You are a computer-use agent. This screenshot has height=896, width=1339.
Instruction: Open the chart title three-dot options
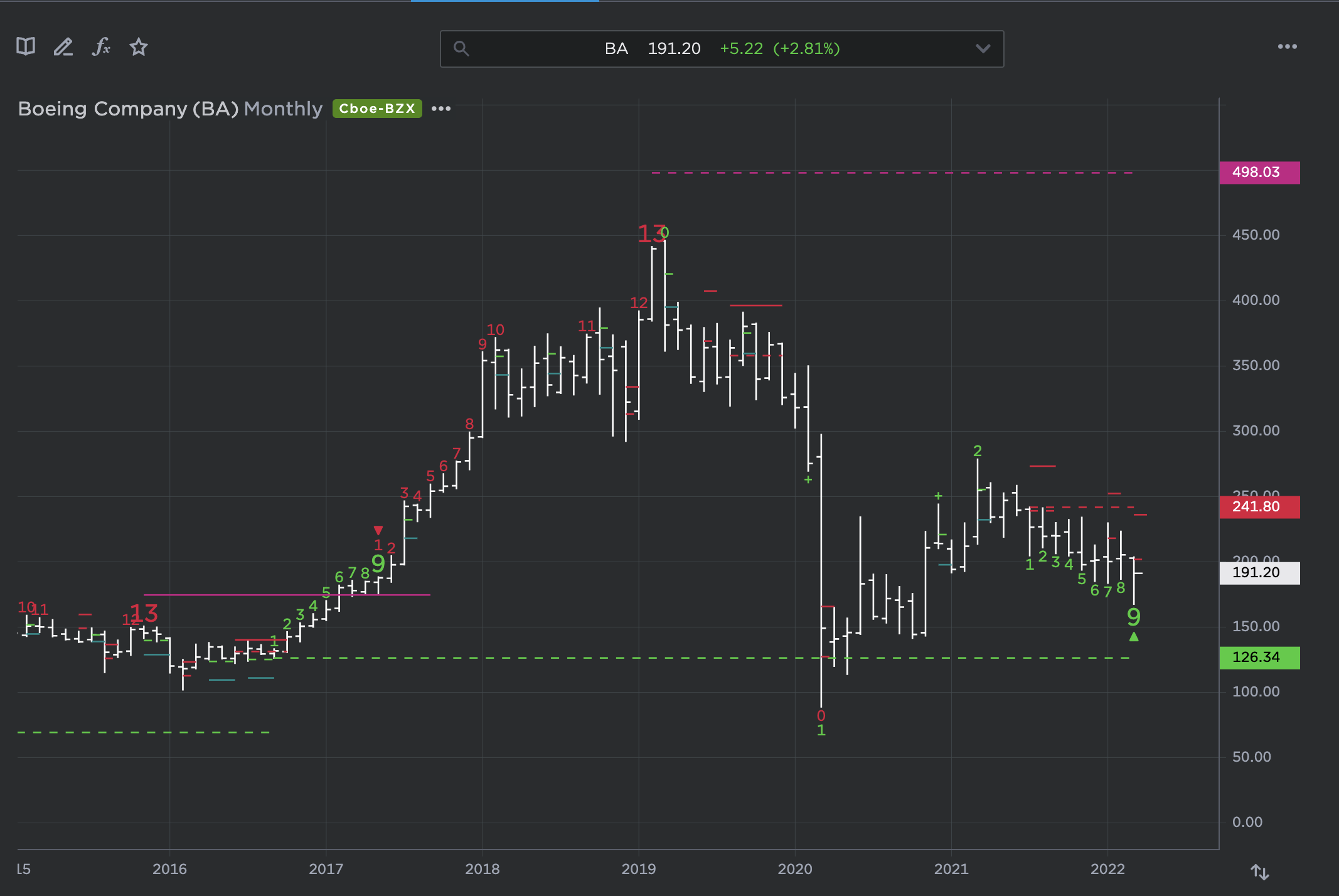(x=441, y=109)
